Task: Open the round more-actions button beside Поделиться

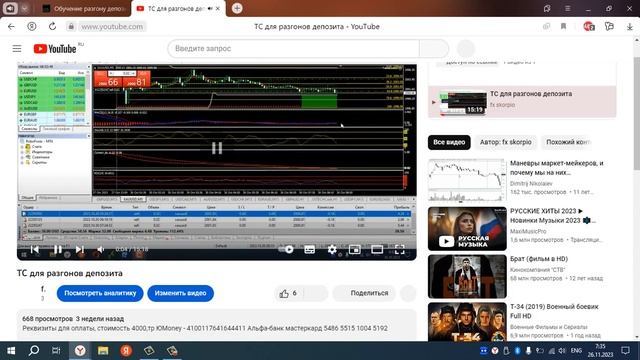Action: (408, 293)
